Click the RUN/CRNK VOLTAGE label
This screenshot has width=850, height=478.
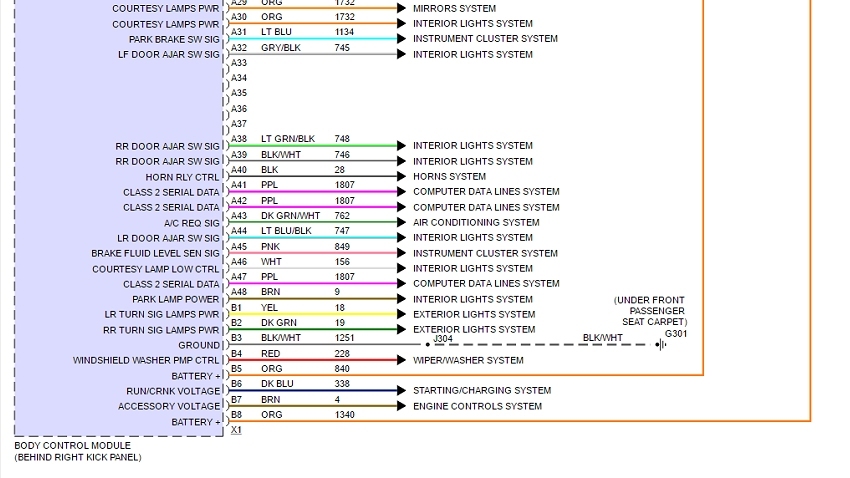tap(173, 391)
